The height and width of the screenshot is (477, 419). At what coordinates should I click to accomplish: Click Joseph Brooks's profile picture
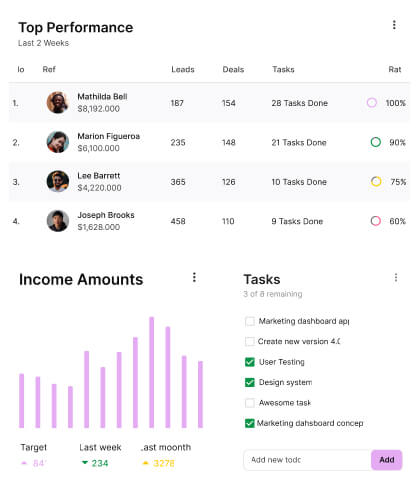(x=58, y=221)
